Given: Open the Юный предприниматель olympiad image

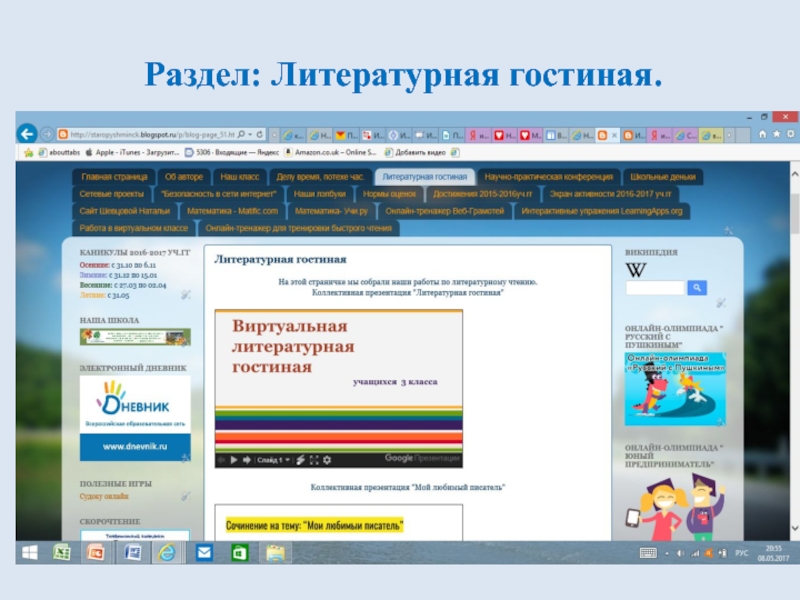Looking at the screenshot, I should pos(675,507).
